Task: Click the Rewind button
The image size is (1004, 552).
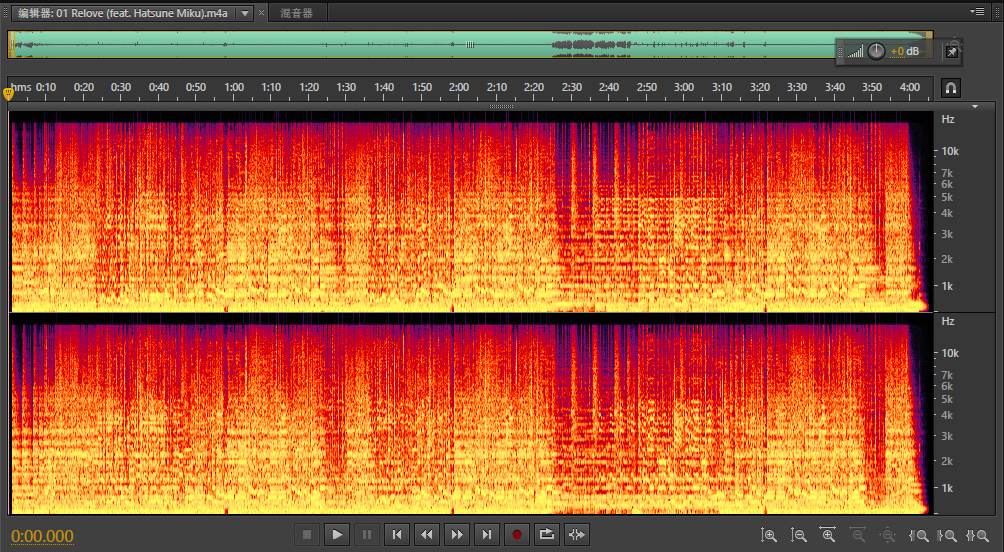Action: (x=427, y=535)
